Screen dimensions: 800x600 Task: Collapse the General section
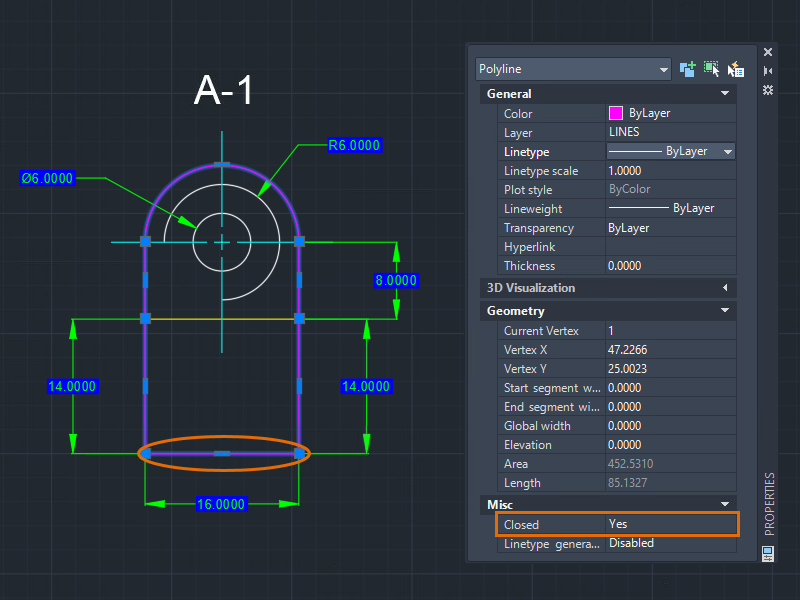coord(724,94)
